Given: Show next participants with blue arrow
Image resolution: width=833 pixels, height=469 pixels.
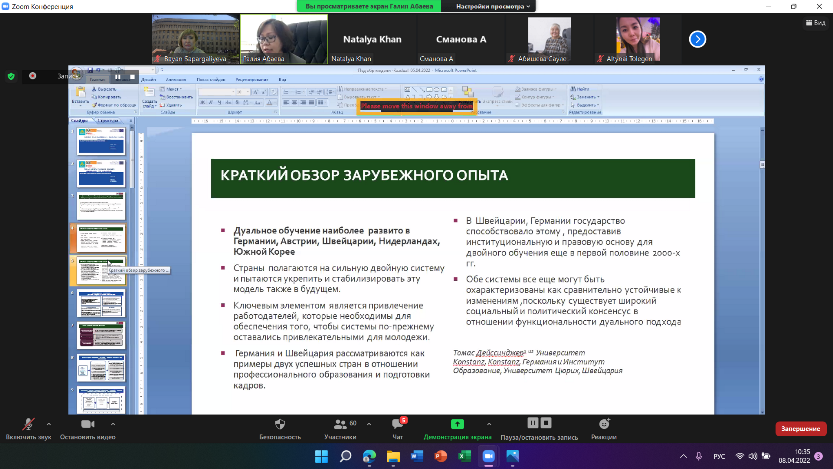Looking at the screenshot, I should pos(698,39).
